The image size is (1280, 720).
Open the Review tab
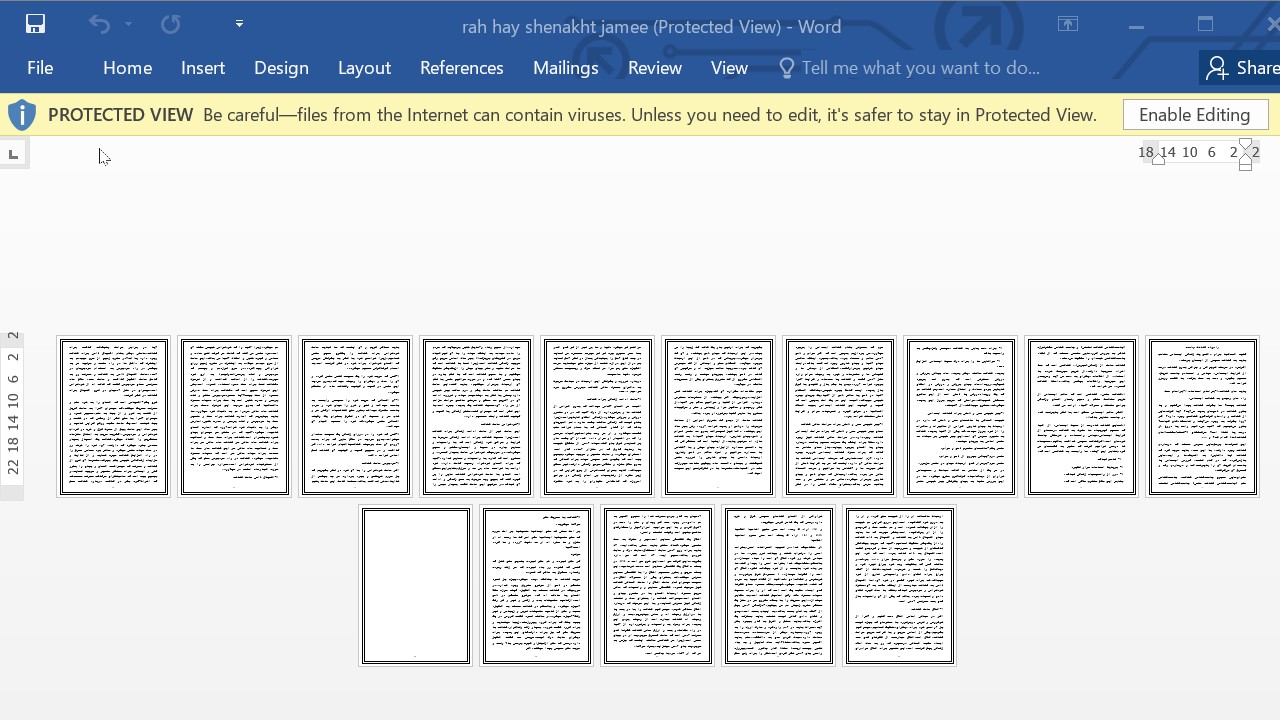coord(655,68)
